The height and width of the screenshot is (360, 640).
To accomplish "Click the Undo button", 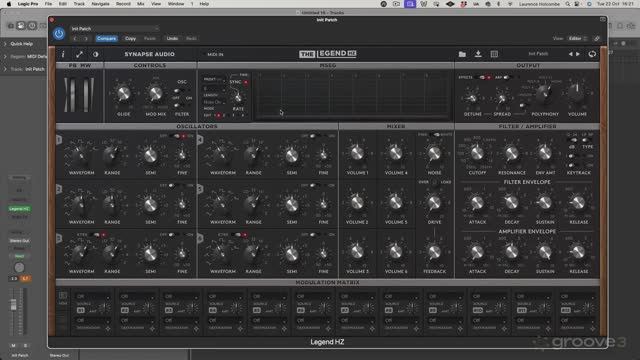I will click(x=172, y=38).
